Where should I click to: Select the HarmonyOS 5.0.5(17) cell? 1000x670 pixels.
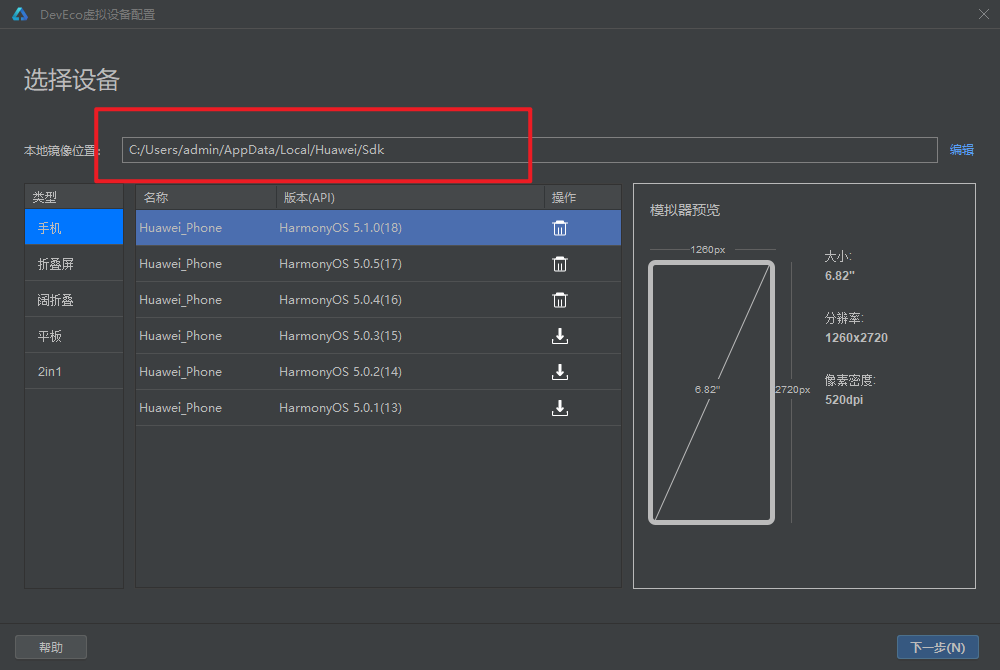coord(341,264)
